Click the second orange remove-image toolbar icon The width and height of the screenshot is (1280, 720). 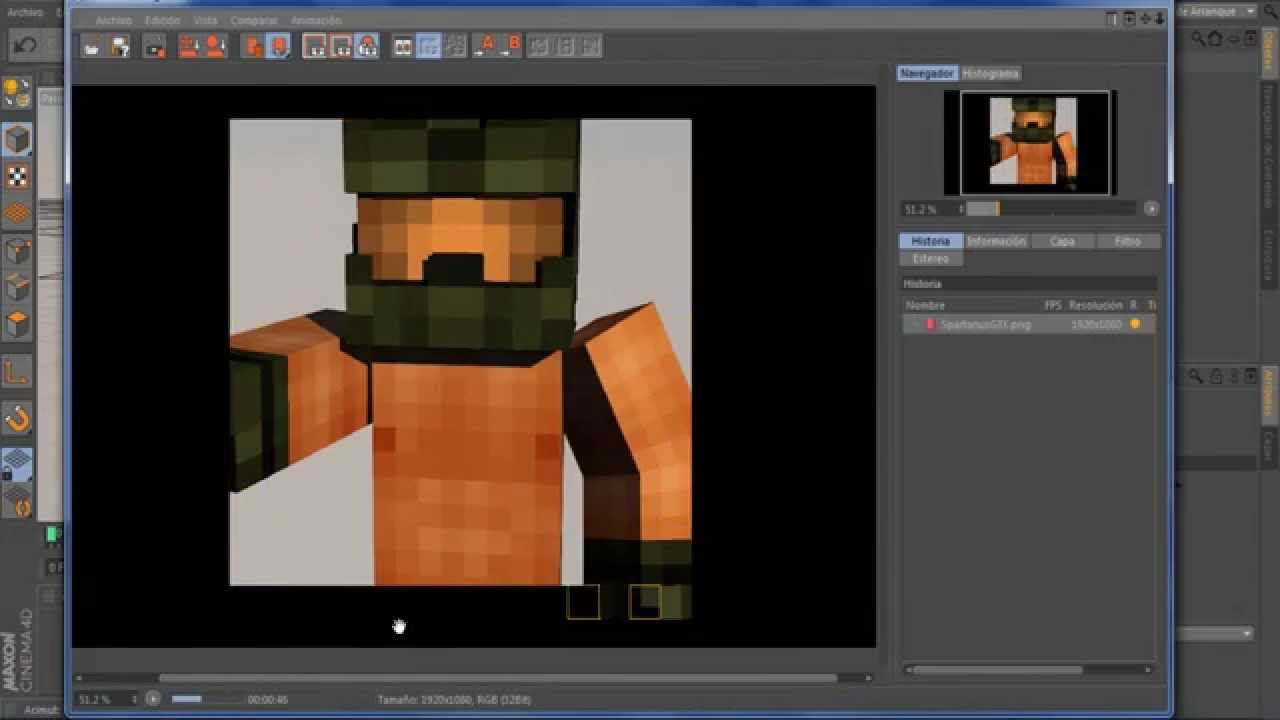point(215,46)
